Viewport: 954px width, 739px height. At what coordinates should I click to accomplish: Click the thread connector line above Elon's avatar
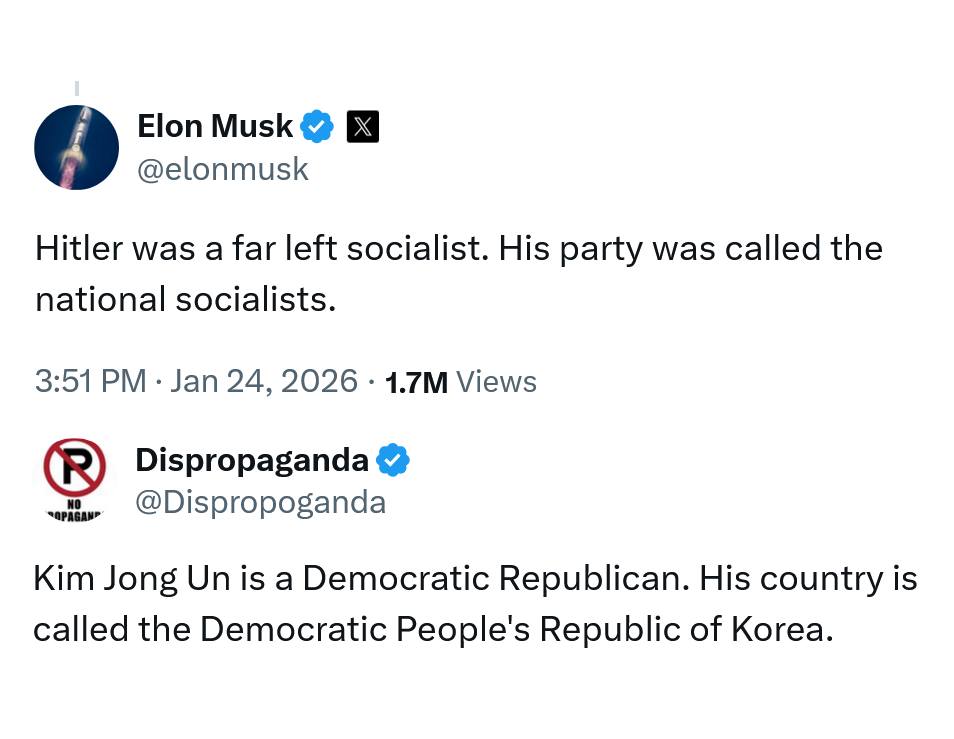pos(77,89)
